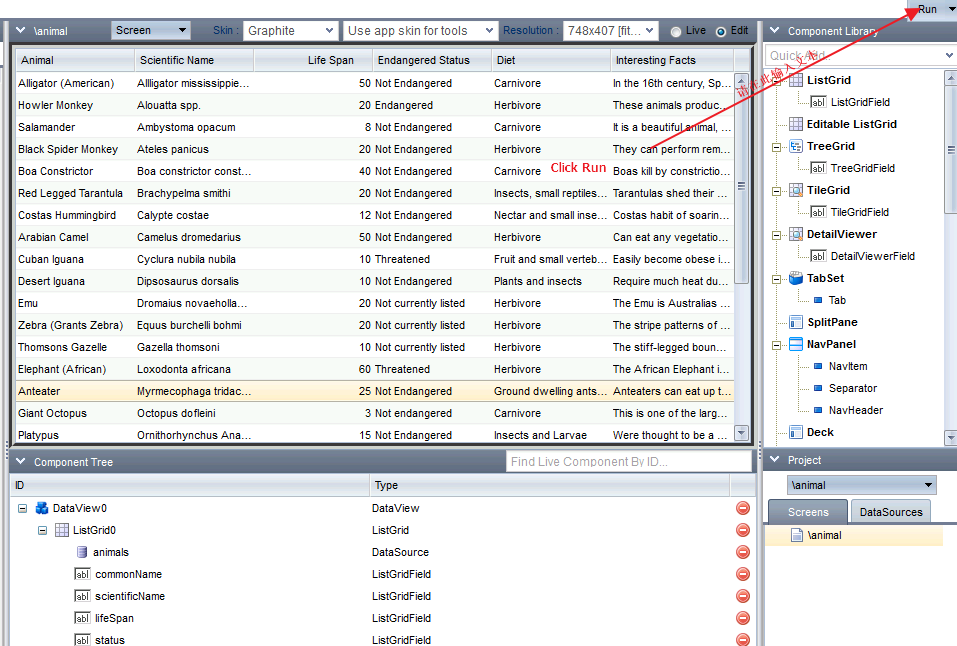Click the red remove icon for DataView0
The width and height of the screenshot is (957, 646).
coord(742,508)
